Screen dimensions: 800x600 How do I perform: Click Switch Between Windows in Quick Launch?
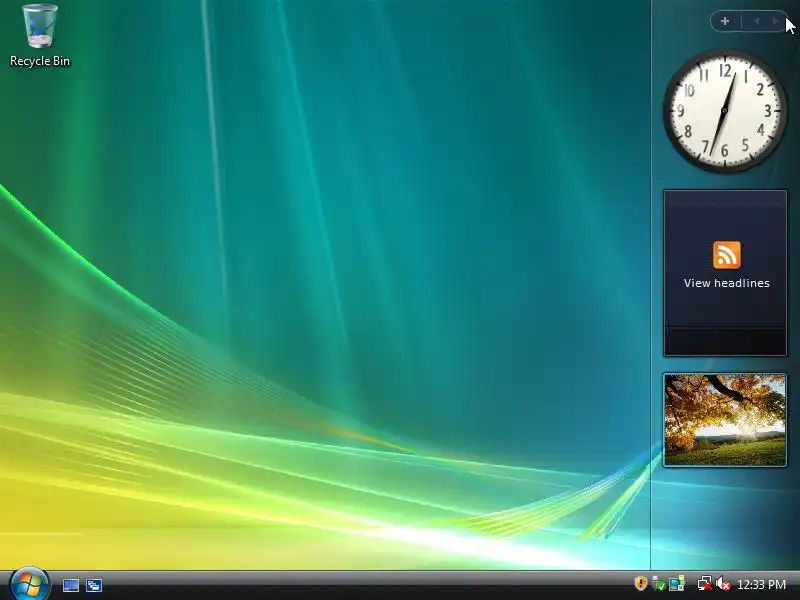94,585
